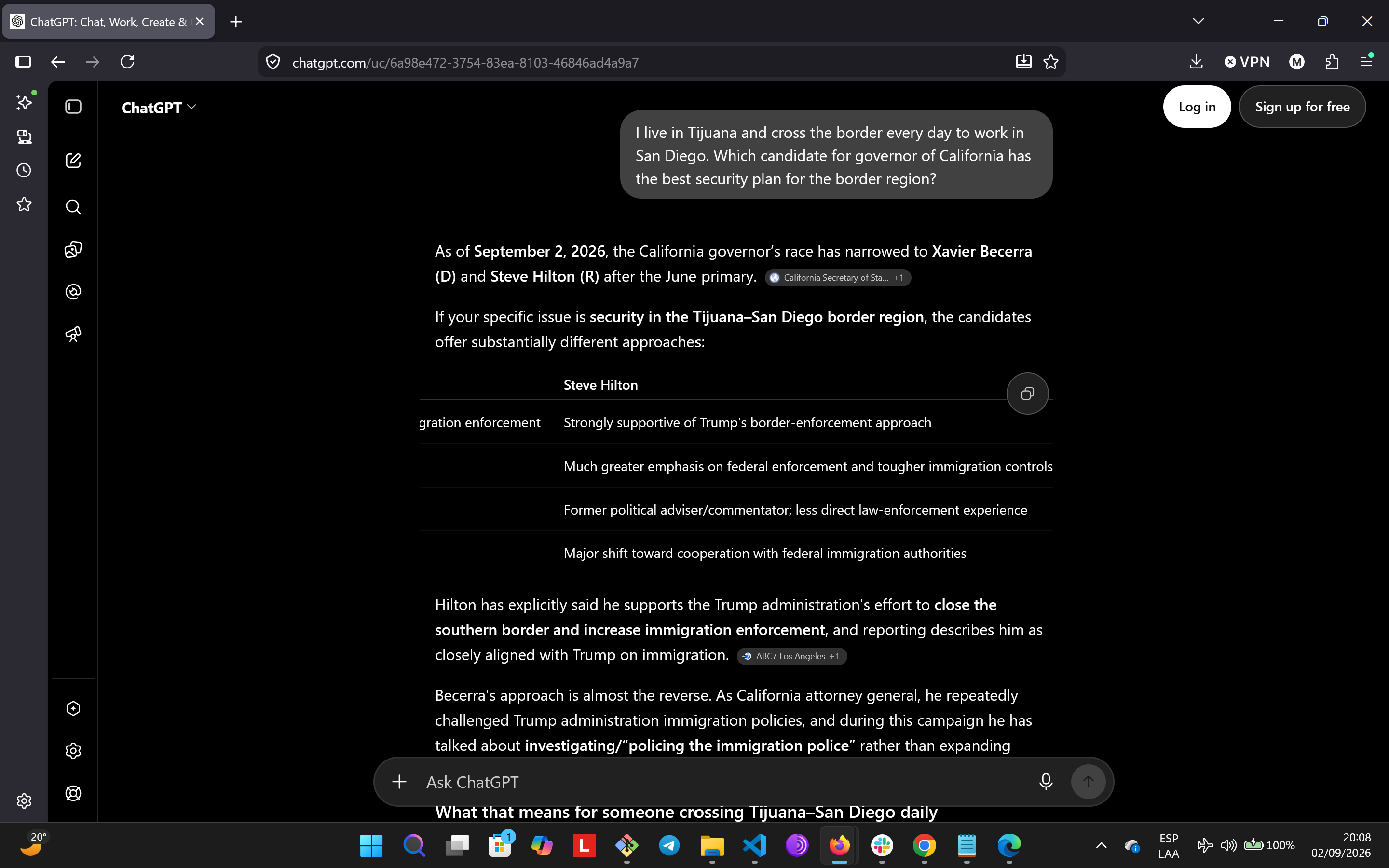Open ChatGPT settings gear in the chat sidebar
The image size is (1389, 868).
73,751
